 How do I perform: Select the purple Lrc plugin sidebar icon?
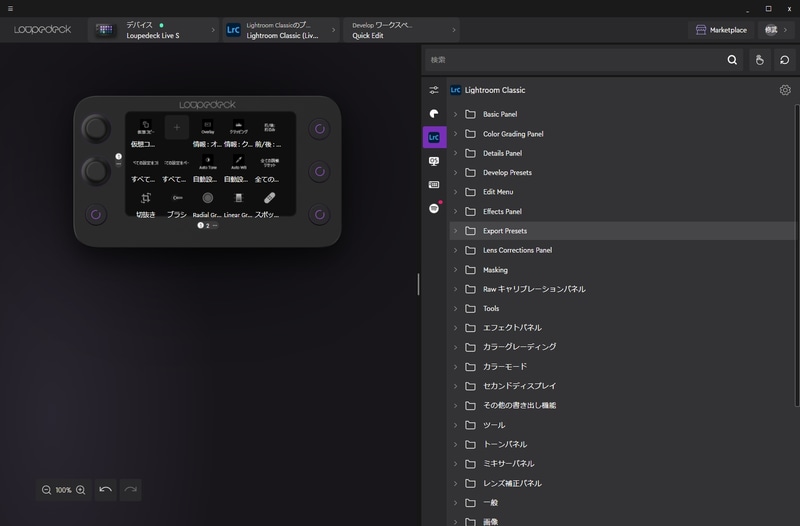(x=434, y=137)
